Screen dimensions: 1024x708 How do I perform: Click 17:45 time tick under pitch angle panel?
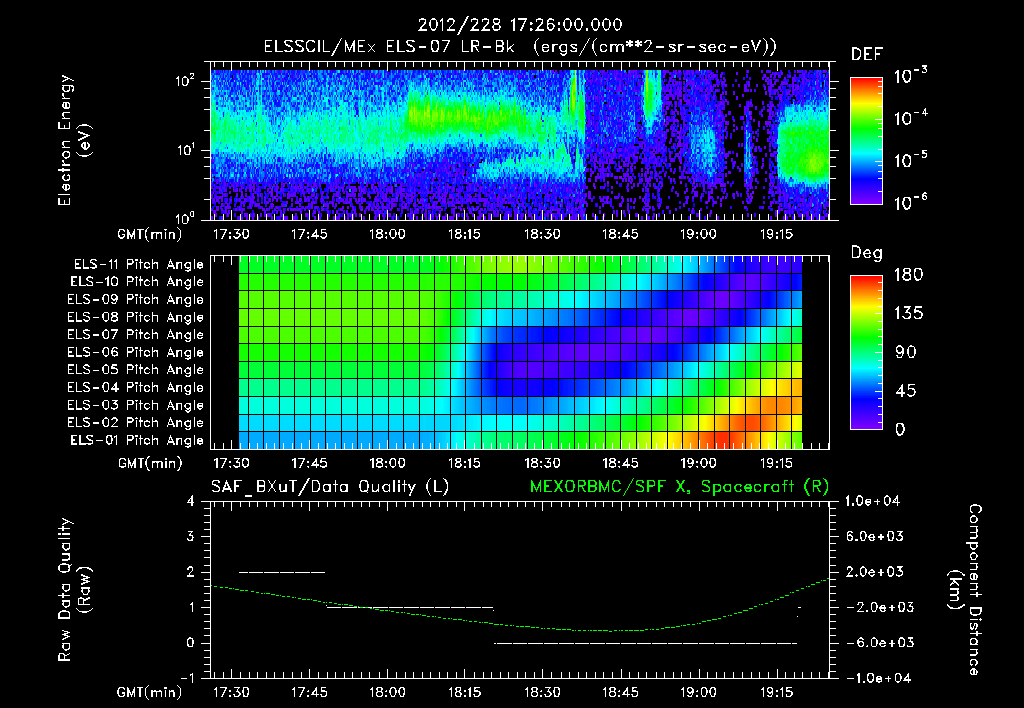click(x=309, y=463)
